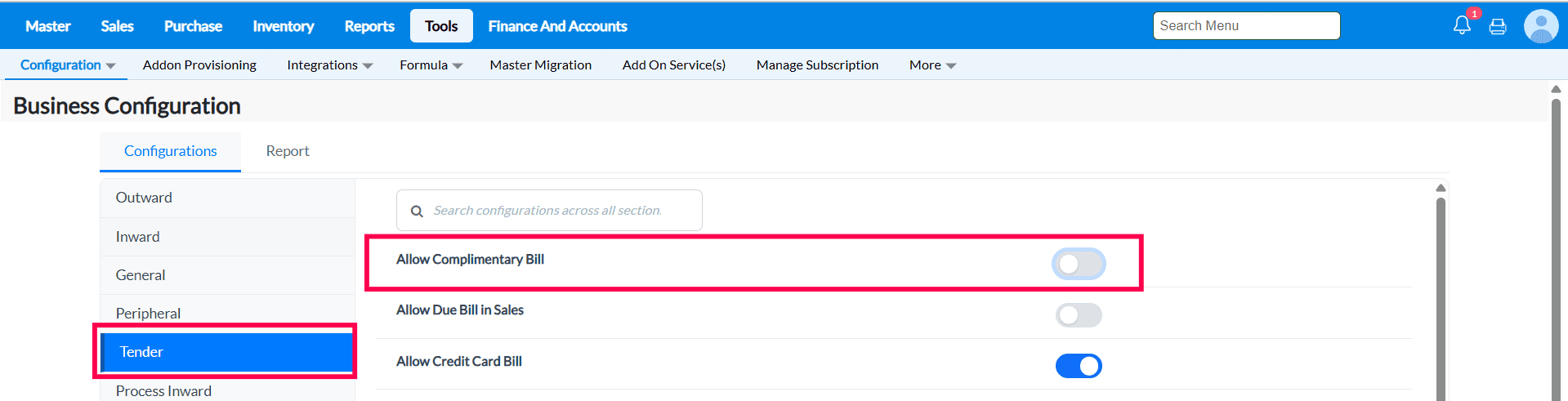1568x401 pixels.
Task: Select Peripheral in the configuration sidebar
Action: point(148,314)
